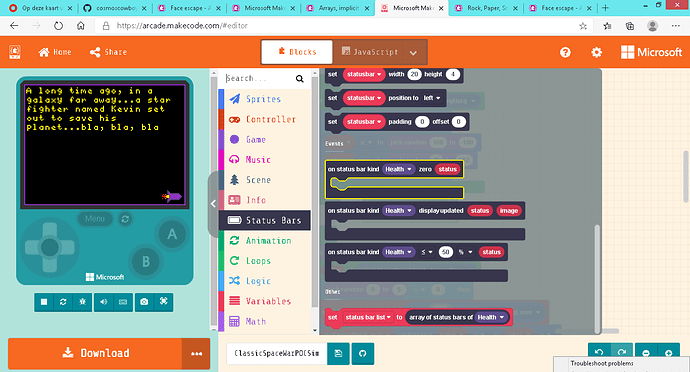
Task: Open GitHub repository button
Action: pos(363,354)
